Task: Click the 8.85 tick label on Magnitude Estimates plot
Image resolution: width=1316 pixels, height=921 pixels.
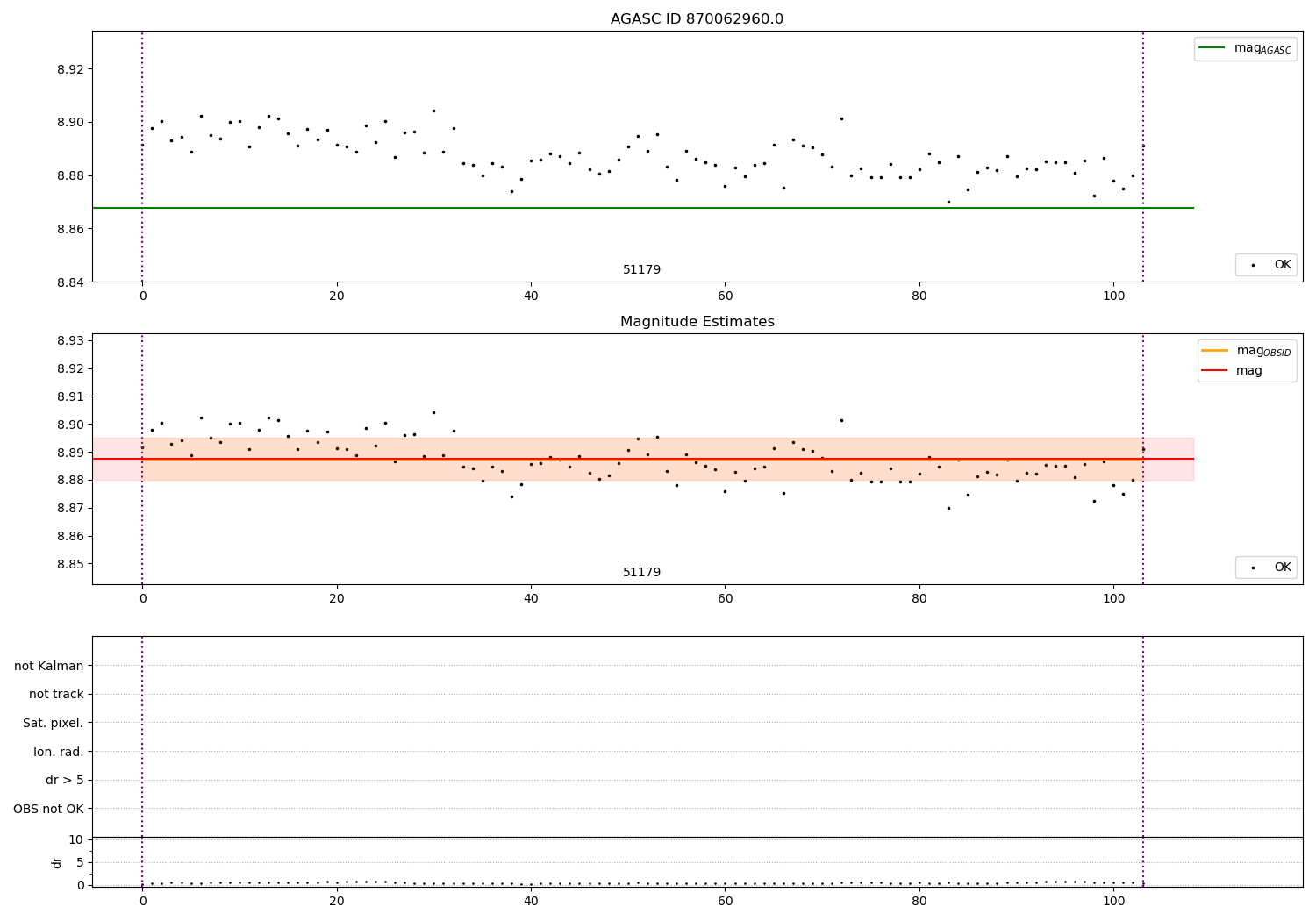Action: tap(70, 564)
